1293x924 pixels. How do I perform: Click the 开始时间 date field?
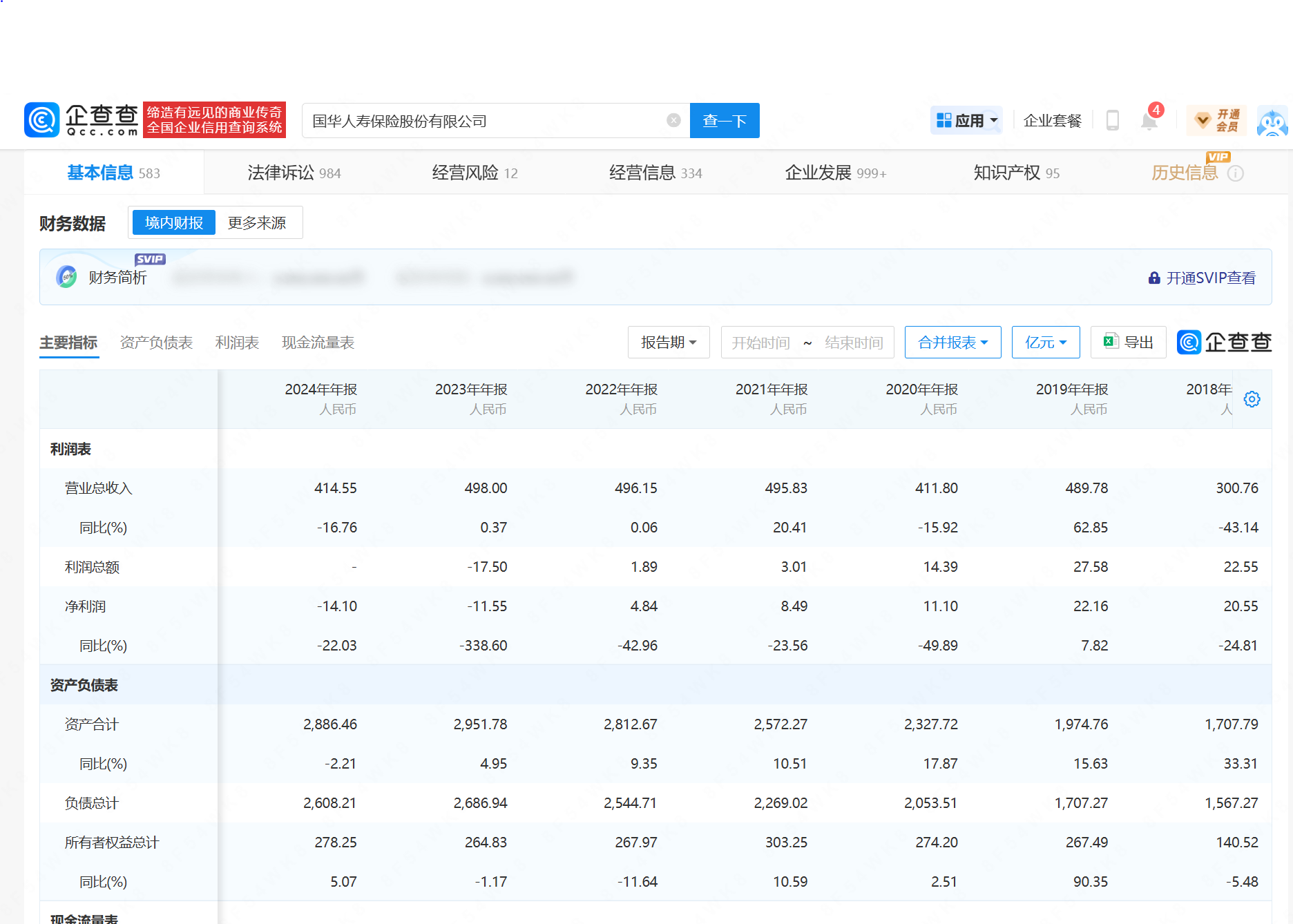point(760,343)
